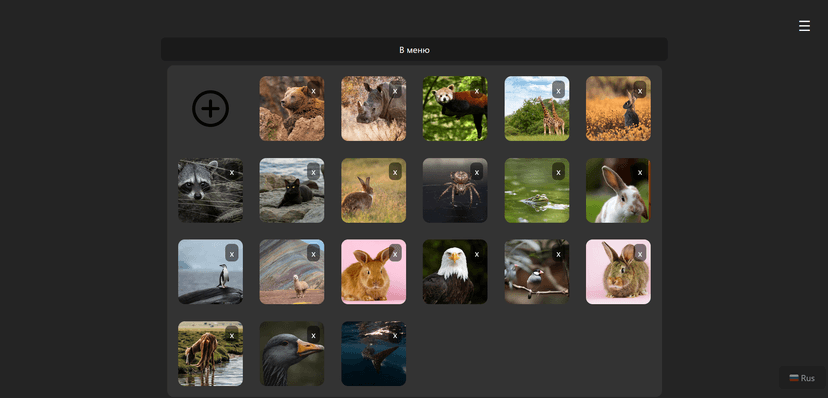
Task: Select the white rabbit thumbnail
Action: (x=618, y=190)
